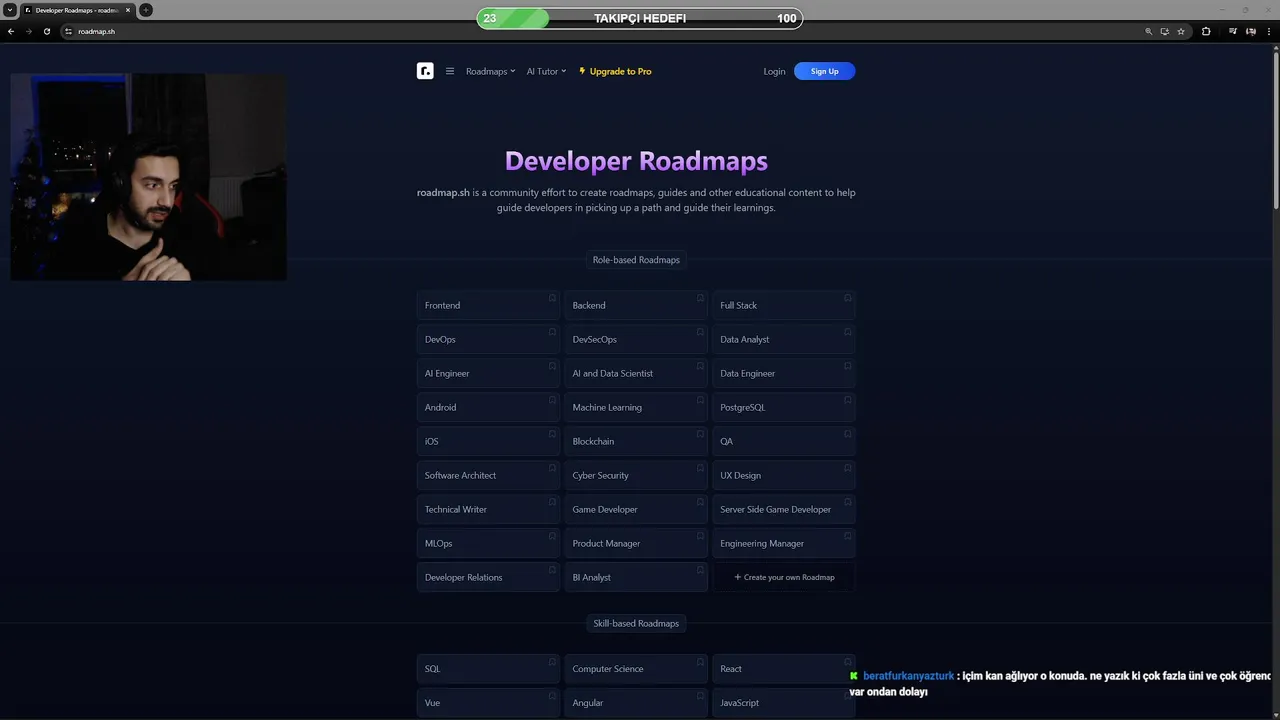Open the Developer Relations roadmap
The width and height of the screenshot is (1280, 720).
pyautogui.click(x=488, y=577)
